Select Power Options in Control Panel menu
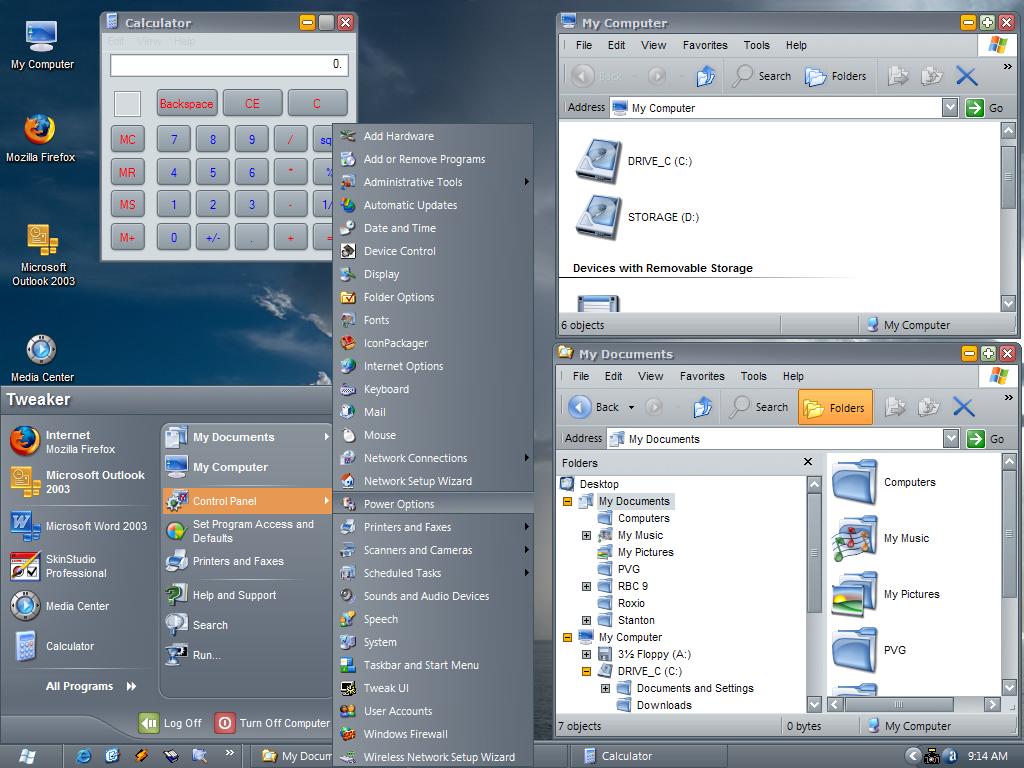Screen dimensions: 1024x768 click(398, 504)
